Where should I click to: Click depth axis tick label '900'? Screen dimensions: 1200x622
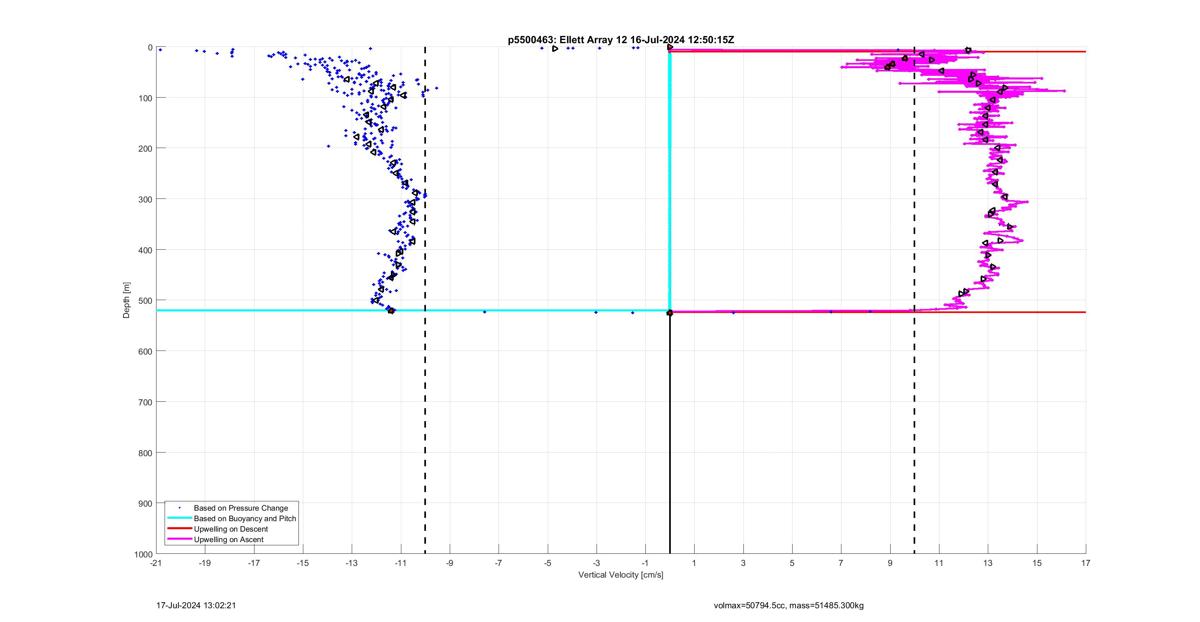tap(145, 503)
